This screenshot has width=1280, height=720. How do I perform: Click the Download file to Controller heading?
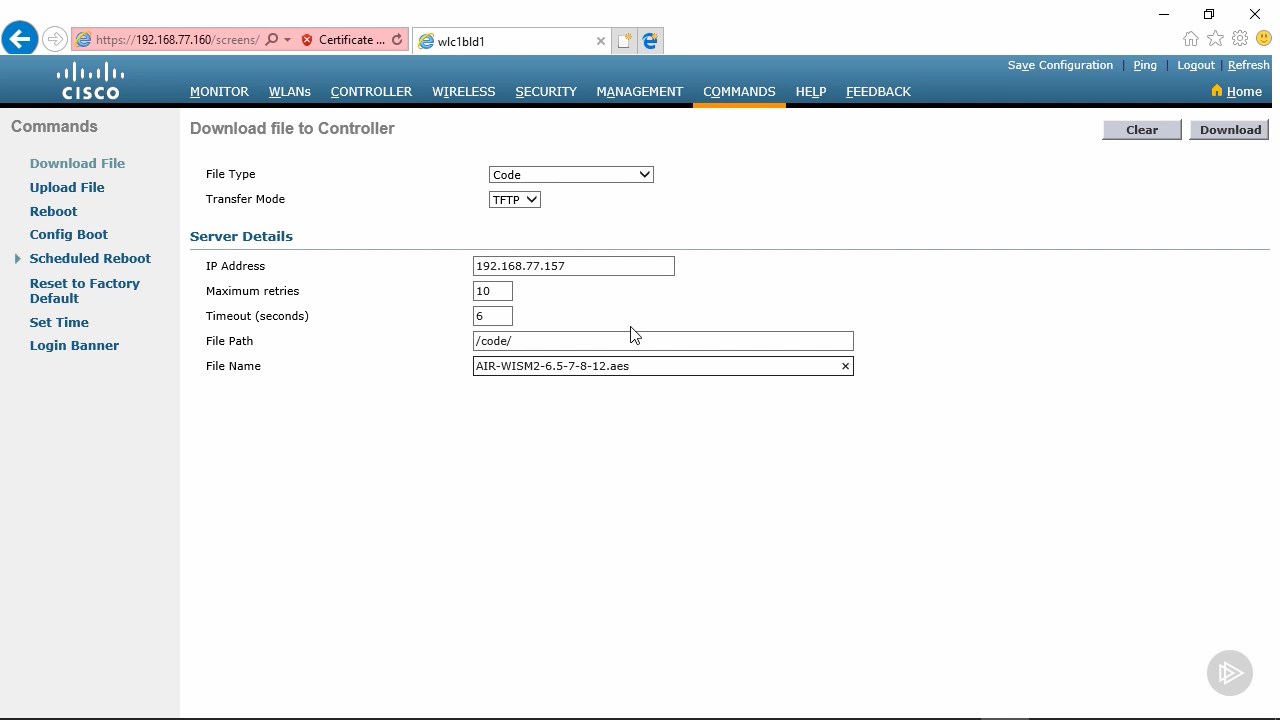(x=292, y=128)
